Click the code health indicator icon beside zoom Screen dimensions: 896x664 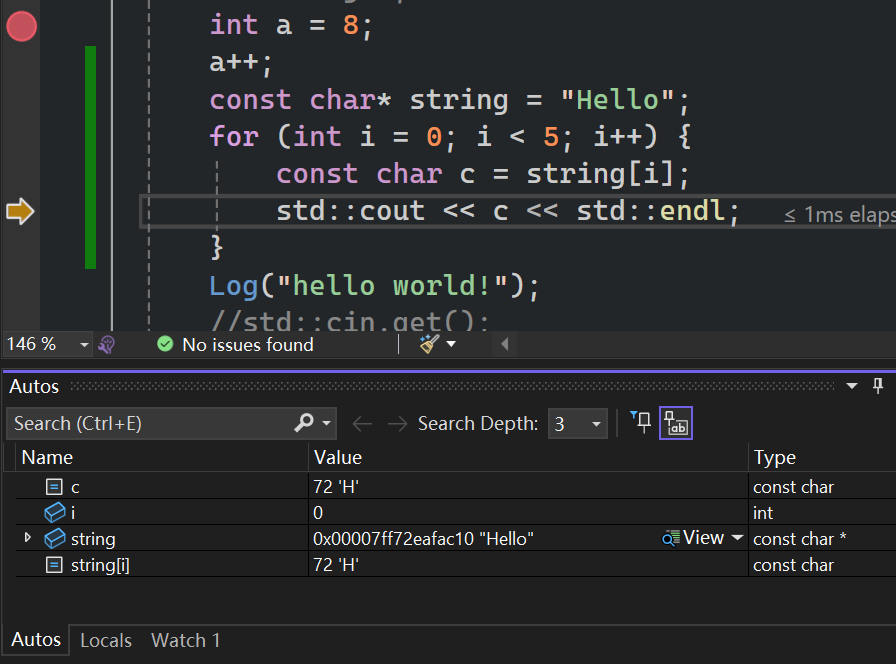pyautogui.click(x=107, y=345)
